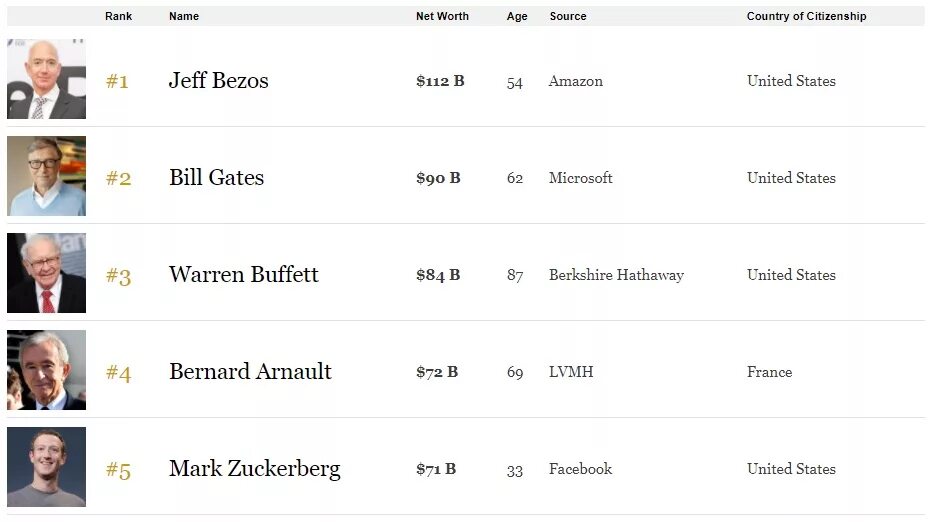Screen dimensions: 930x522
Task: Click the Berkshire Hathaway source text
Action: click(616, 275)
